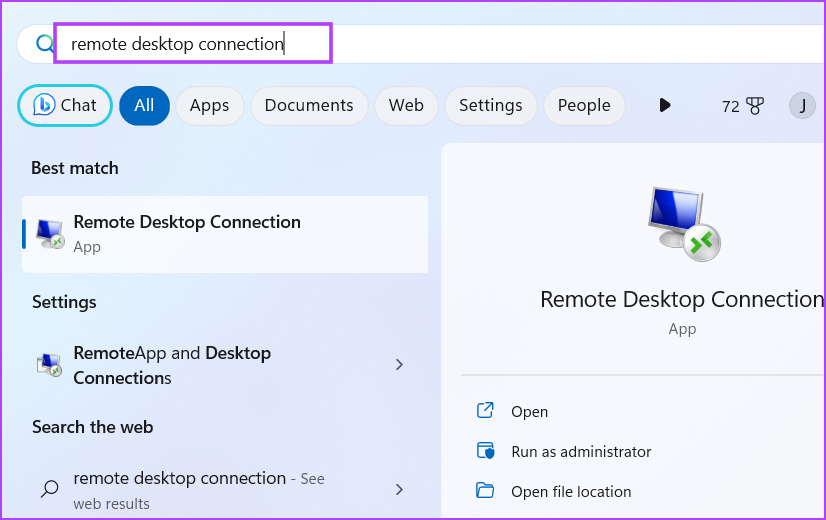
Task: Expand the web results chevron arrow
Action: click(x=399, y=490)
